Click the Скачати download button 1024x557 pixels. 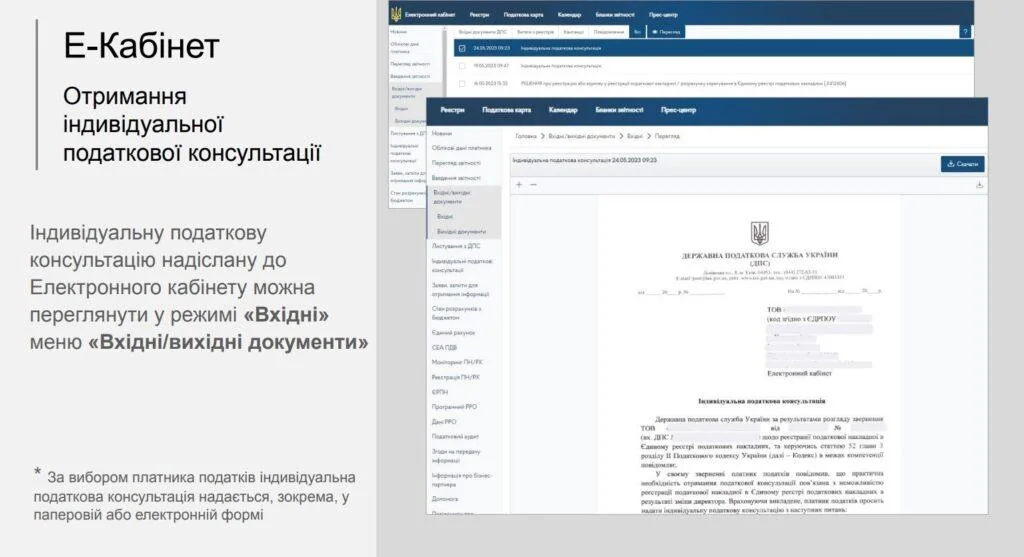point(963,164)
